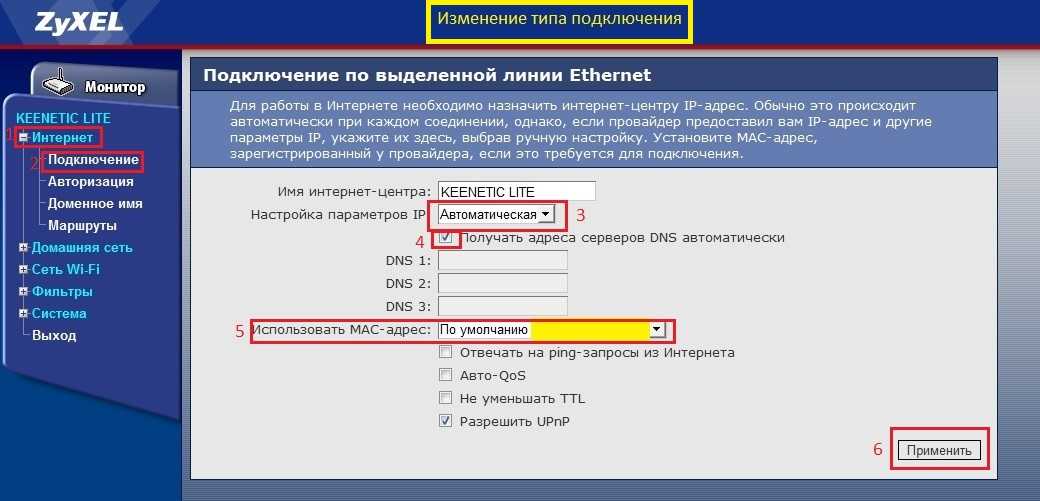The width and height of the screenshot is (1040, 501).
Task: Expand the Фильтры section
Action: [x=24, y=291]
